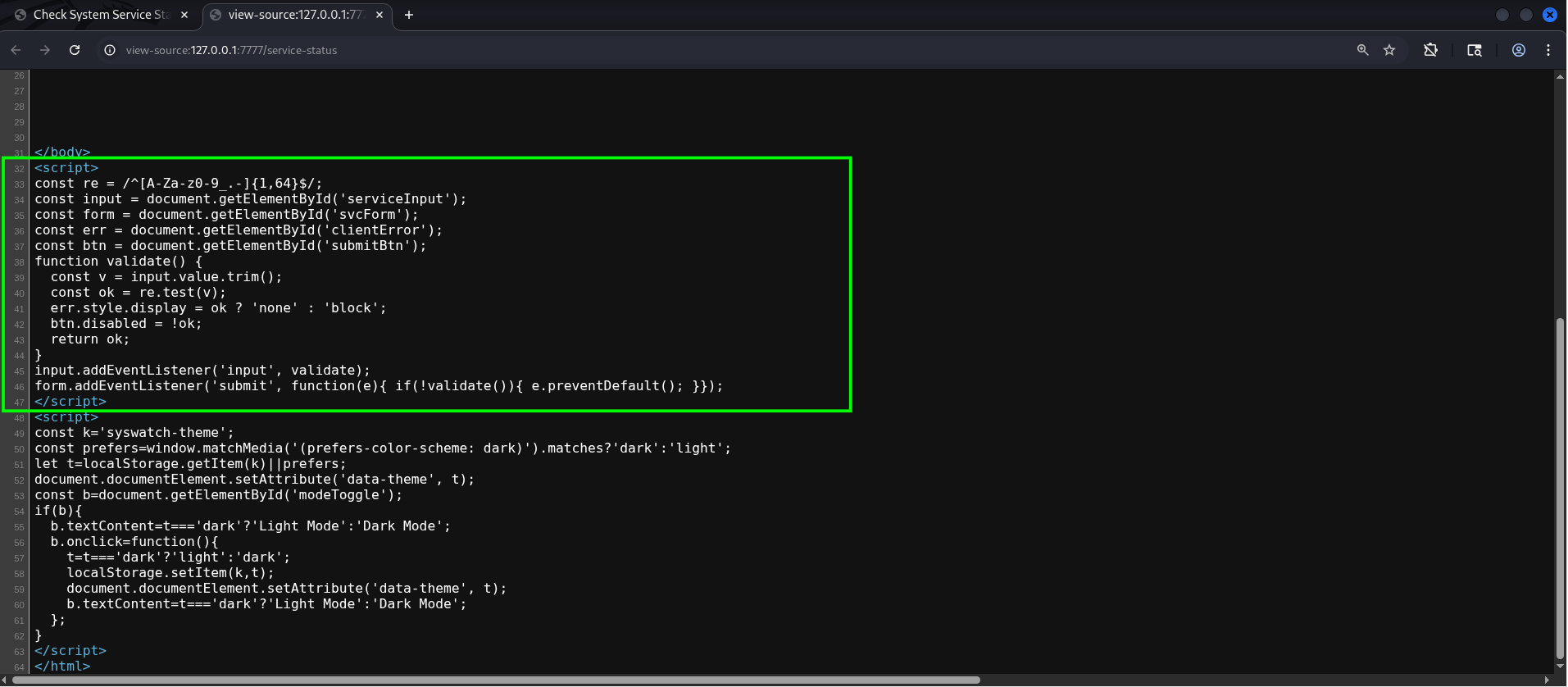Go back to the previous page

point(16,50)
